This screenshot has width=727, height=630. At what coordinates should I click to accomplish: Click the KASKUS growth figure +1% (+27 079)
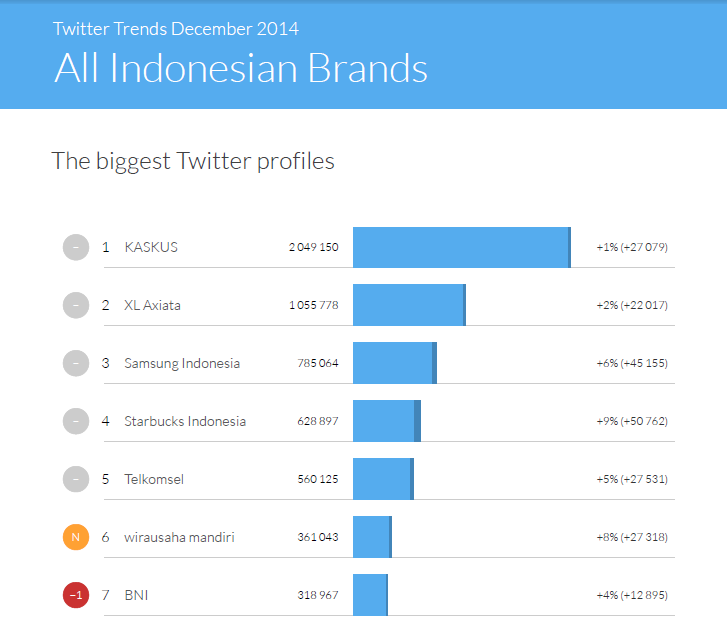[631, 247]
